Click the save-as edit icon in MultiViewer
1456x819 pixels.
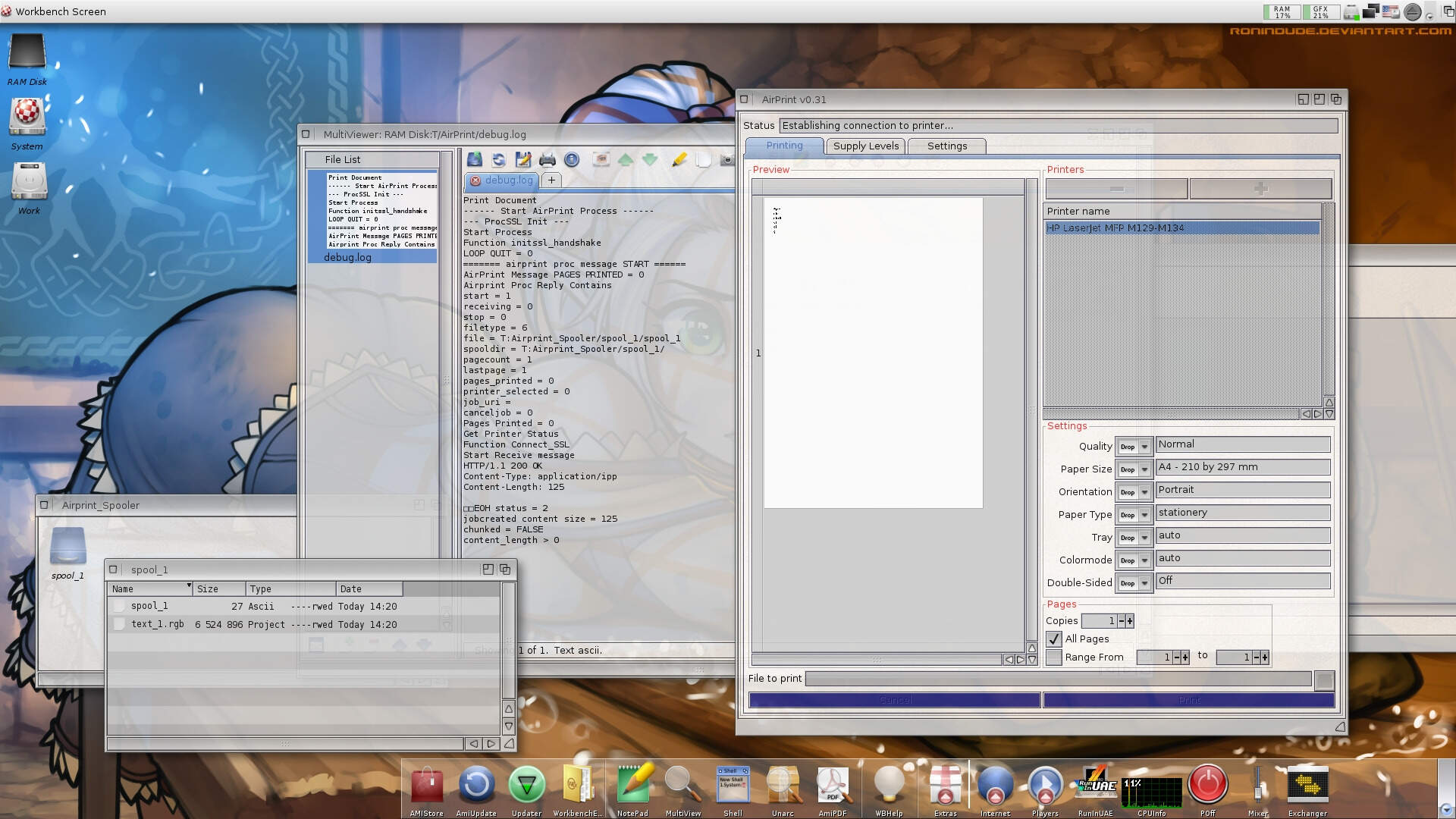(x=523, y=159)
